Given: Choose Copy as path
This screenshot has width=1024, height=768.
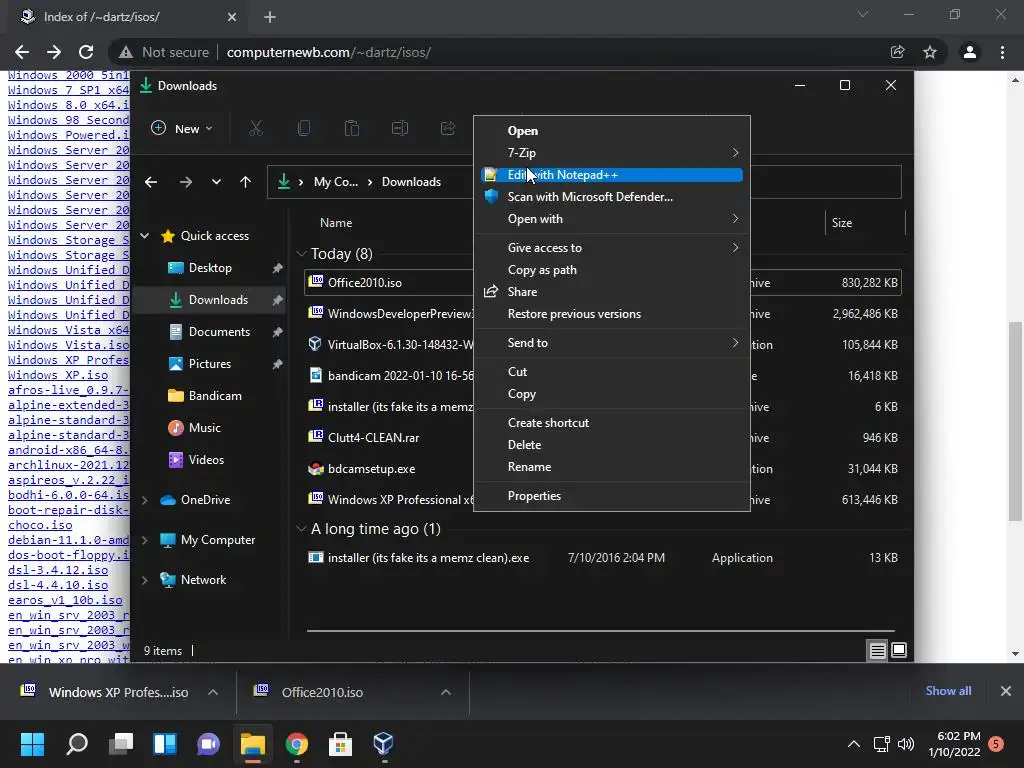Looking at the screenshot, I should point(612,270).
